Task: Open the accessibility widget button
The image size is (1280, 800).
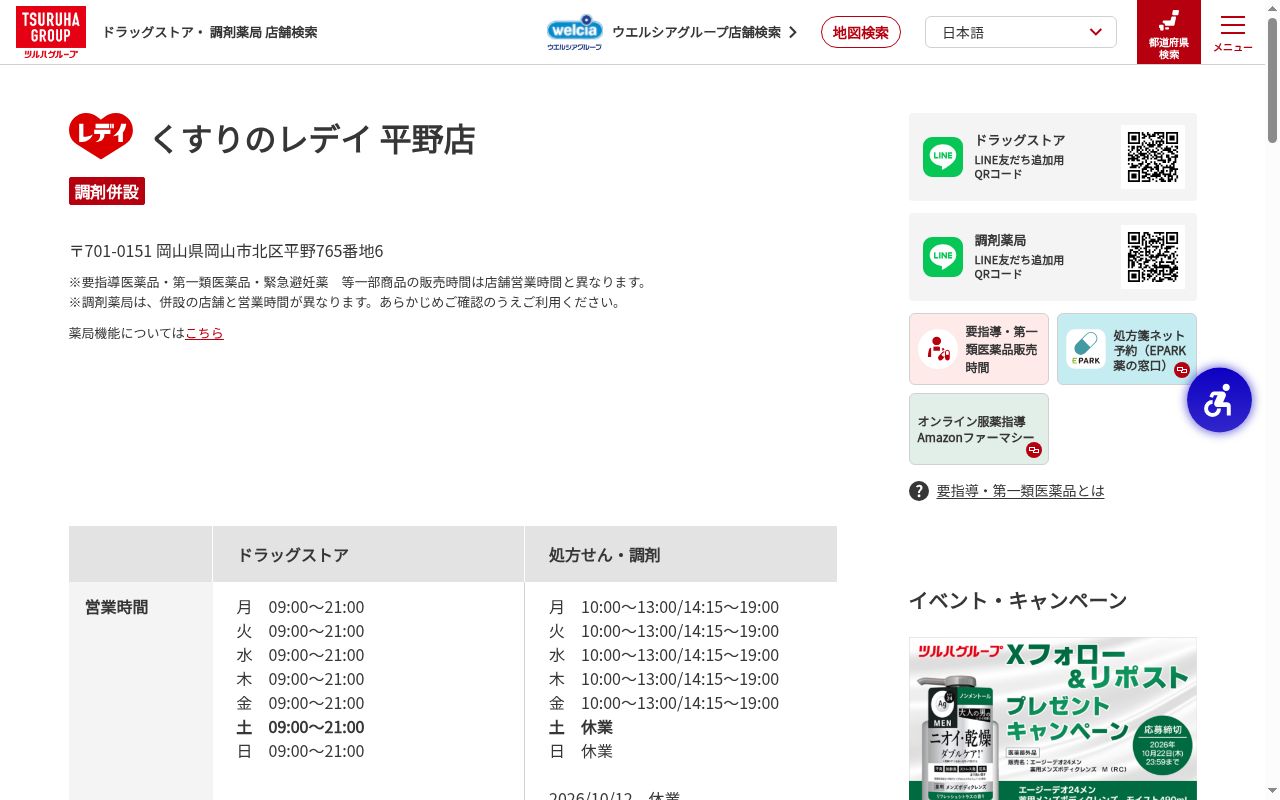Action: click(x=1219, y=400)
